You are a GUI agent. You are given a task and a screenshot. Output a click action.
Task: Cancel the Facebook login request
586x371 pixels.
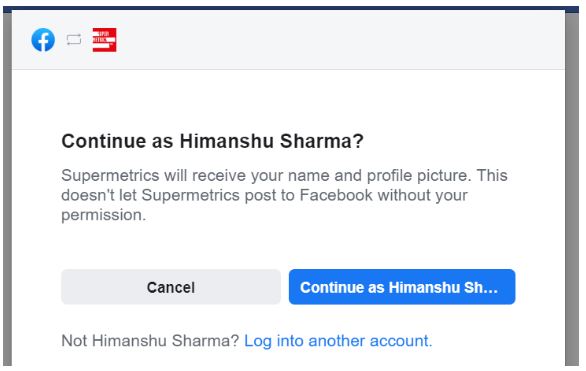point(171,287)
